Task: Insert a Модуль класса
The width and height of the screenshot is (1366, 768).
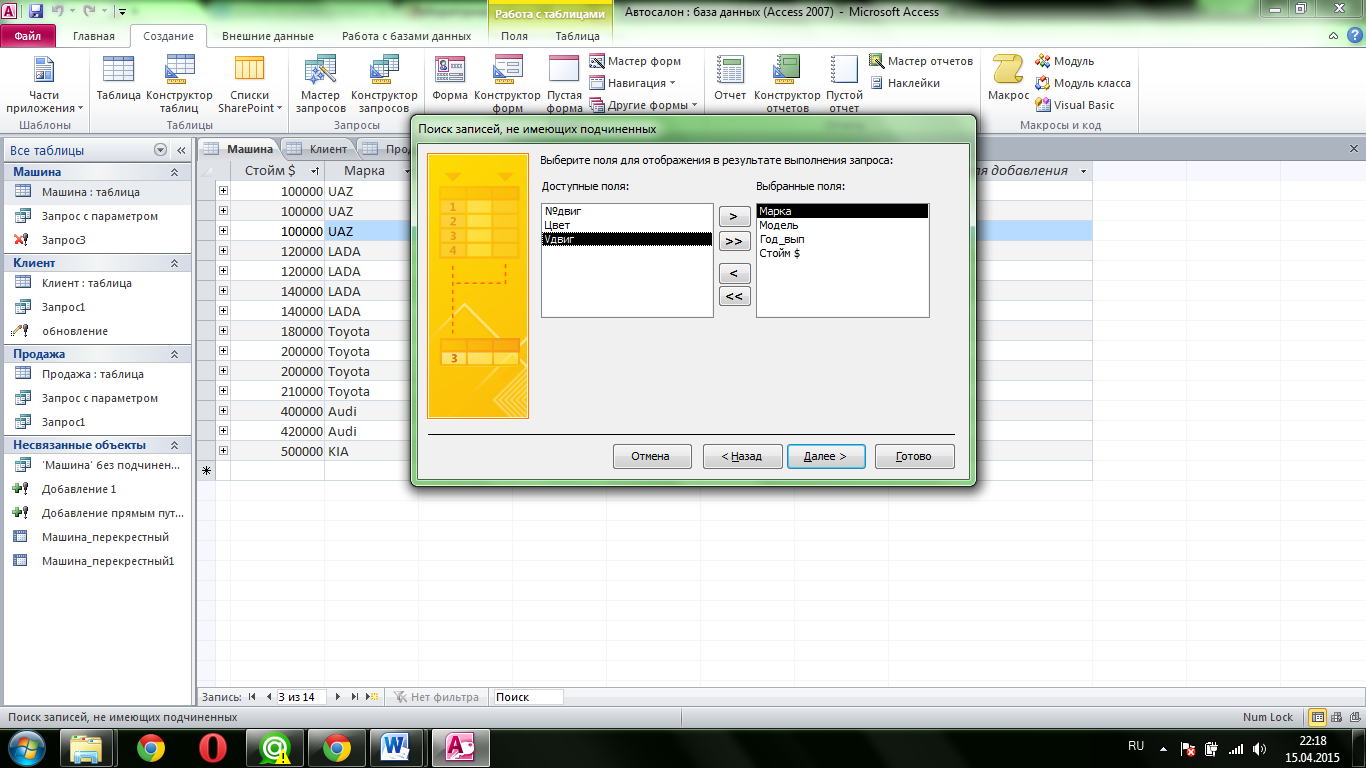Action: point(1084,83)
